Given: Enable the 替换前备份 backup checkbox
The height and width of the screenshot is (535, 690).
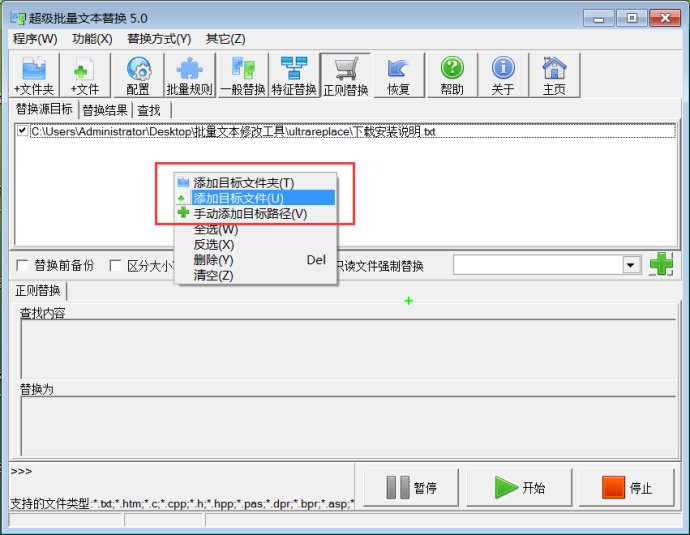Looking at the screenshot, I should [x=23, y=266].
